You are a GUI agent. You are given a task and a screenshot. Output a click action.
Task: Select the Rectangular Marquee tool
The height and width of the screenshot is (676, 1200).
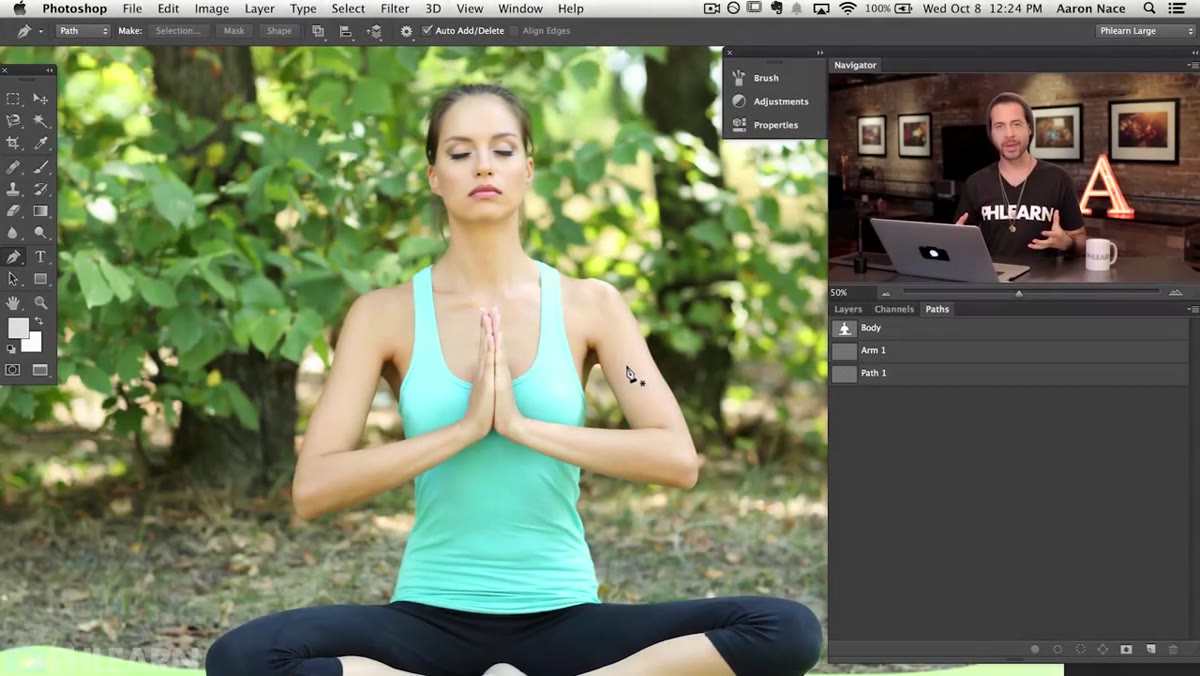[14, 99]
